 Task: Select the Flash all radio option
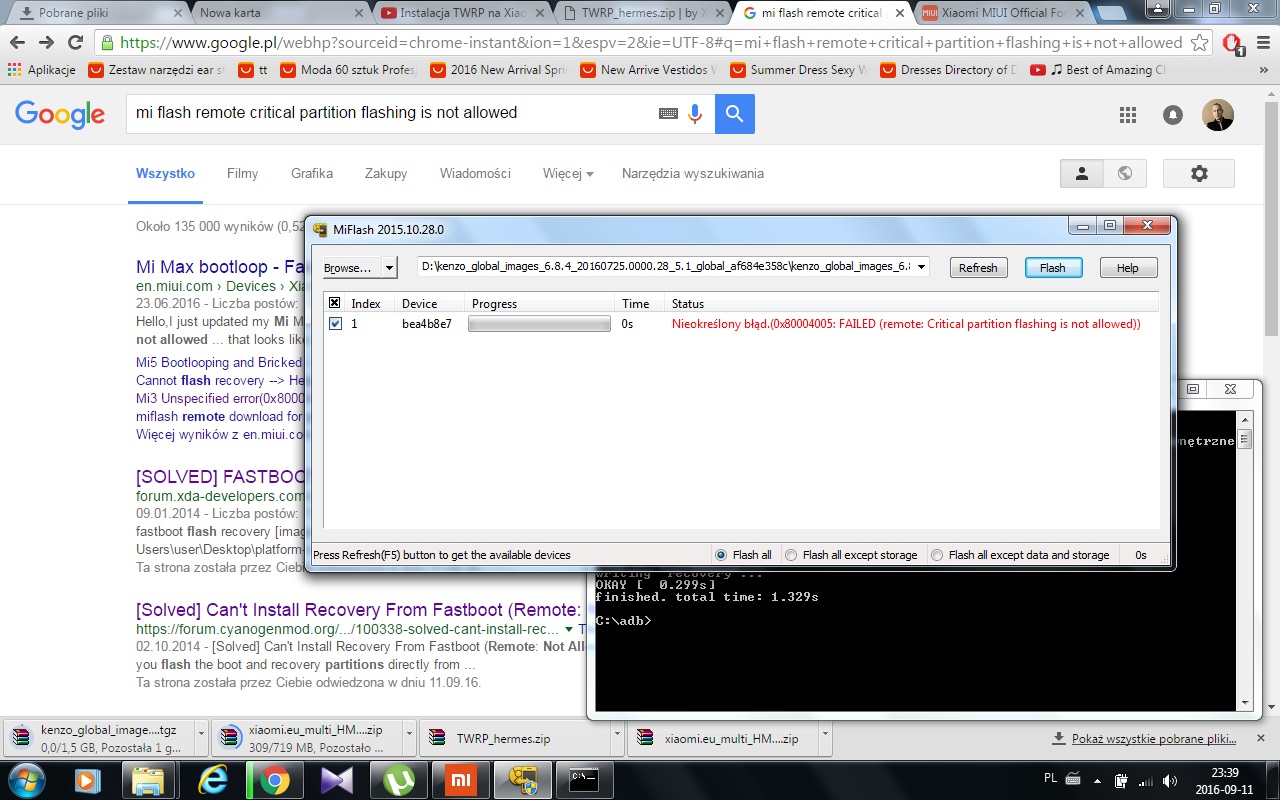(x=721, y=555)
